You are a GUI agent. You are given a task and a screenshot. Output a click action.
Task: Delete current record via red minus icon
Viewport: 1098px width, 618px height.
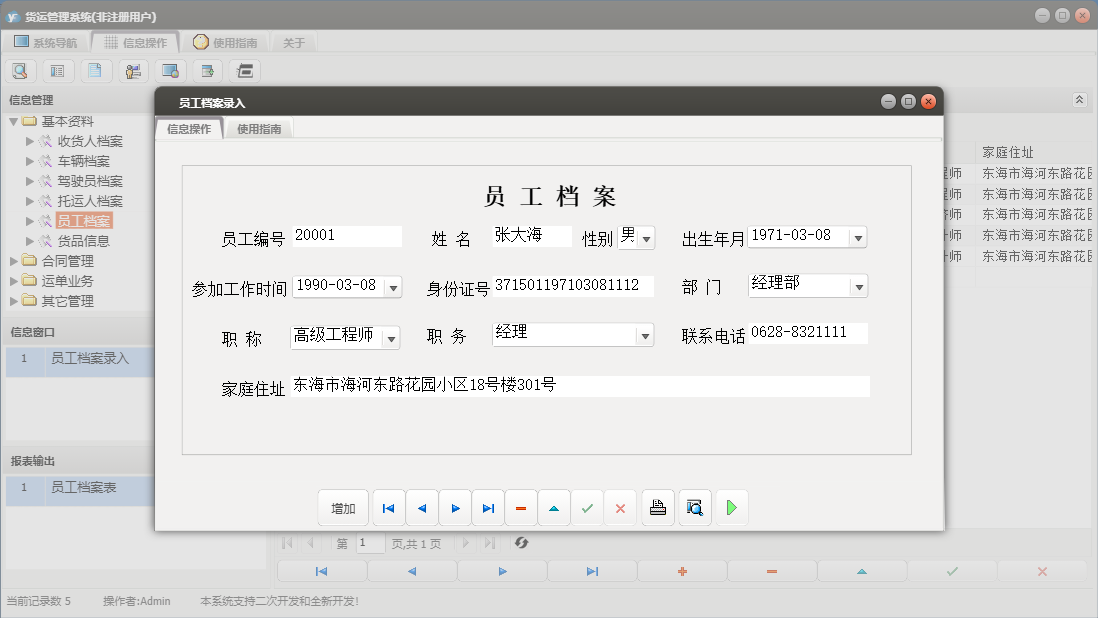pyautogui.click(x=521, y=507)
